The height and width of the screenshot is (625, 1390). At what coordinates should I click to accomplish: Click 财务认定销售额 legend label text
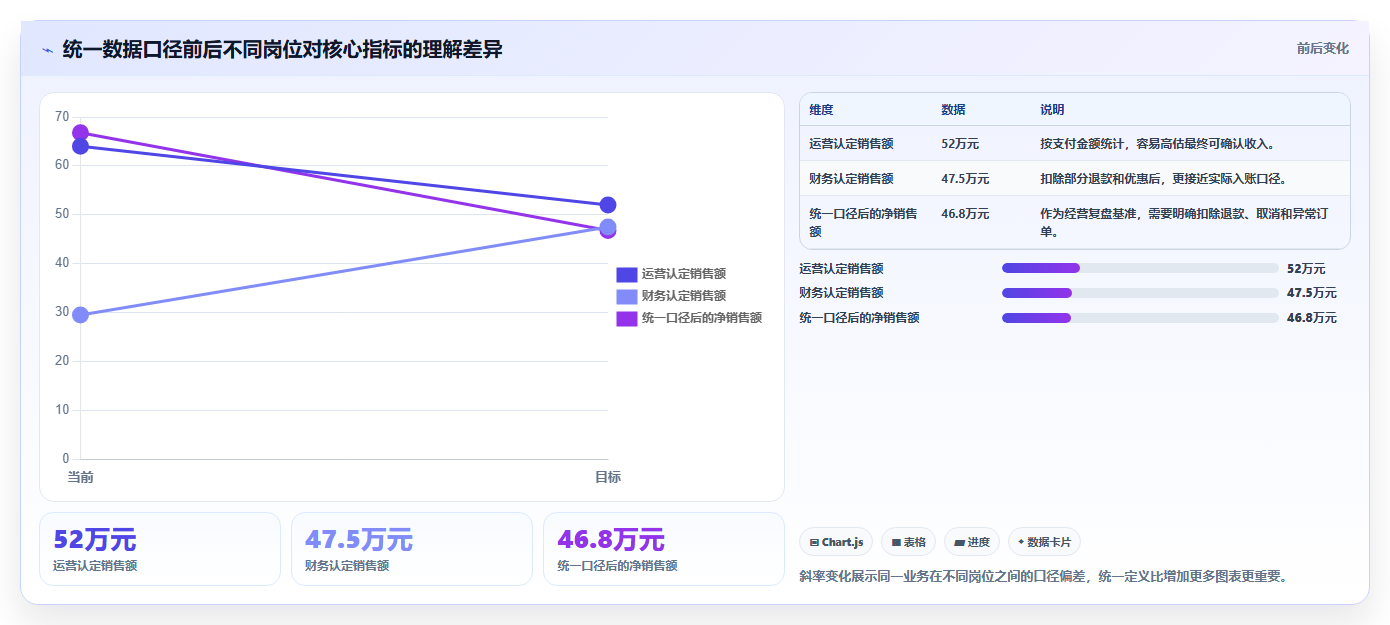click(x=683, y=296)
